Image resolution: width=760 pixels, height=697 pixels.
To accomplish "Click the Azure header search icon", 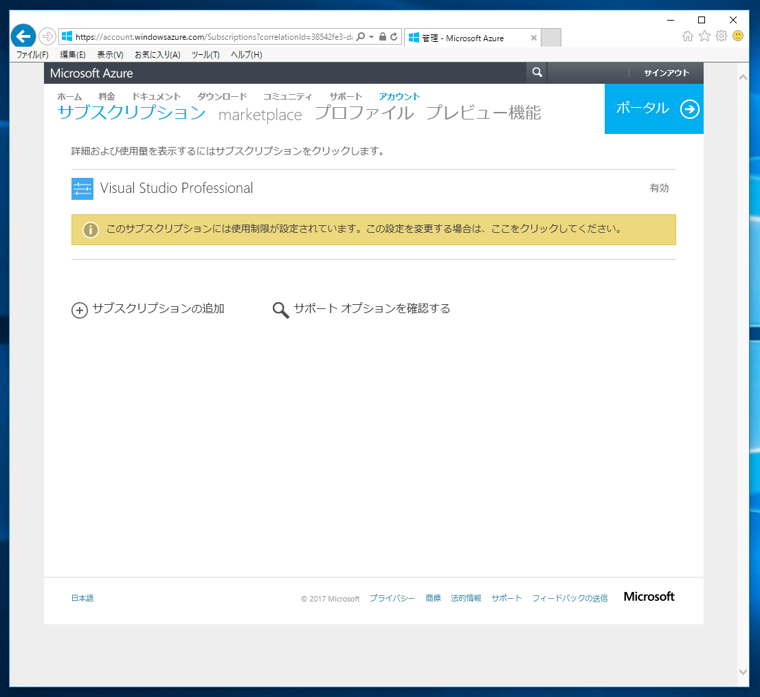I will tap(537, 73).
